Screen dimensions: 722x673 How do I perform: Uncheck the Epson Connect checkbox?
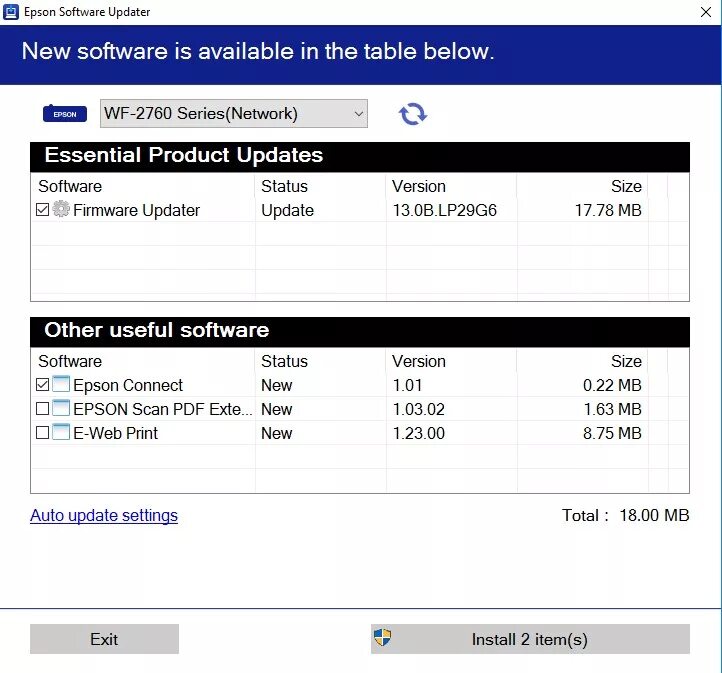pos(42,384)
